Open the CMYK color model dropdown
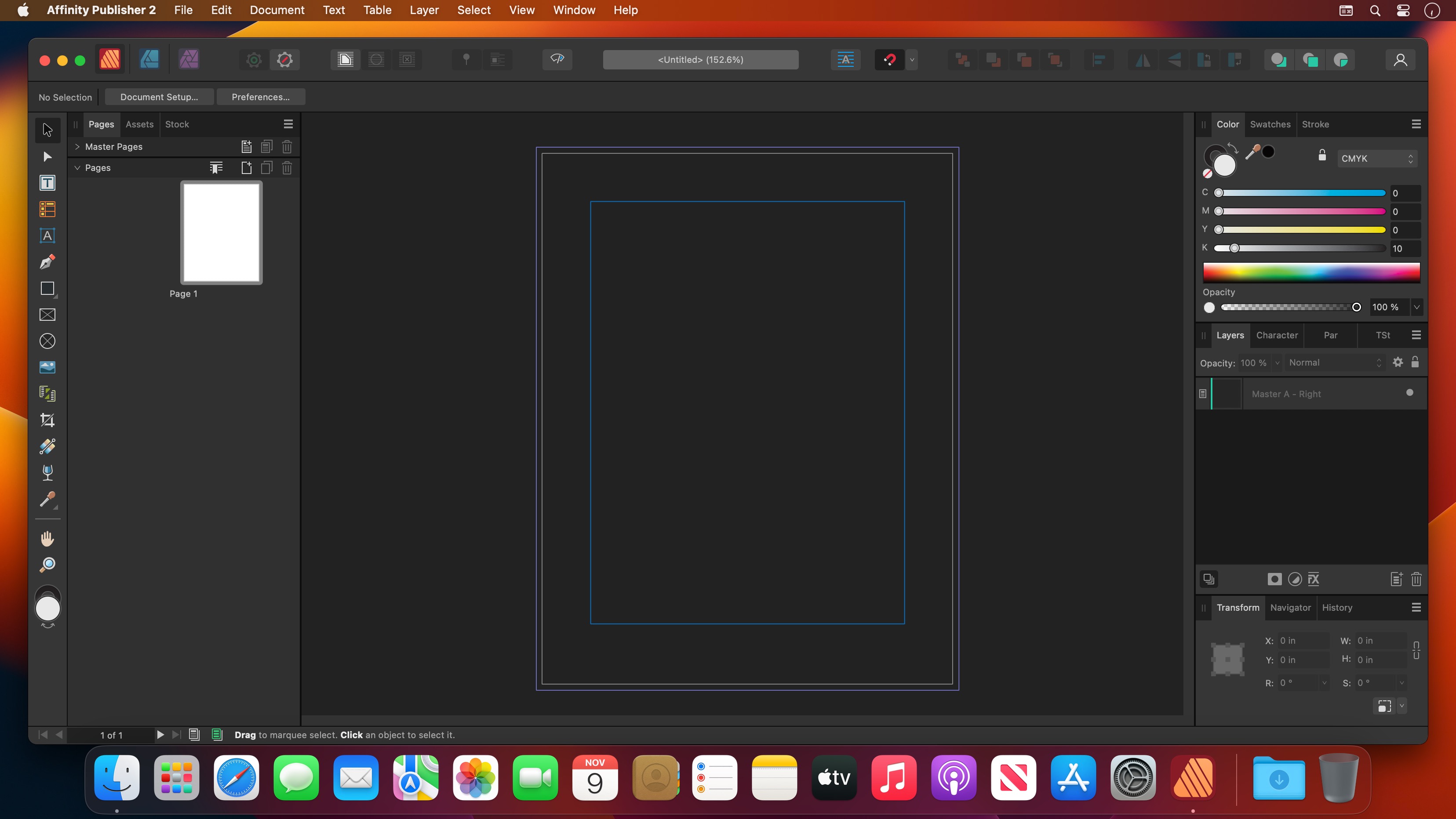The image size is (1456, 819). pyautogui.click(x=1377, y=159)
